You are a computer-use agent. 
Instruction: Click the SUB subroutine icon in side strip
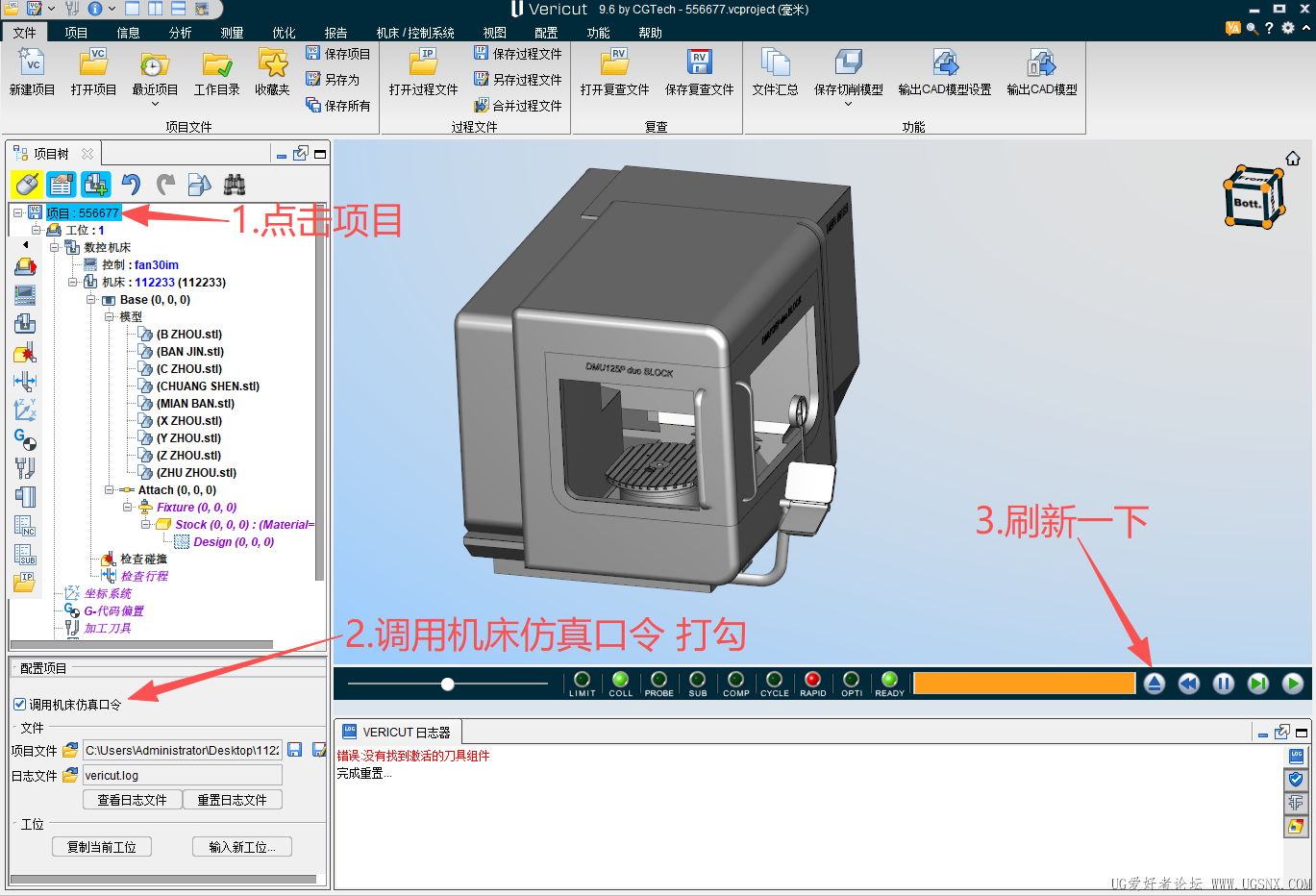pos(25,555)
